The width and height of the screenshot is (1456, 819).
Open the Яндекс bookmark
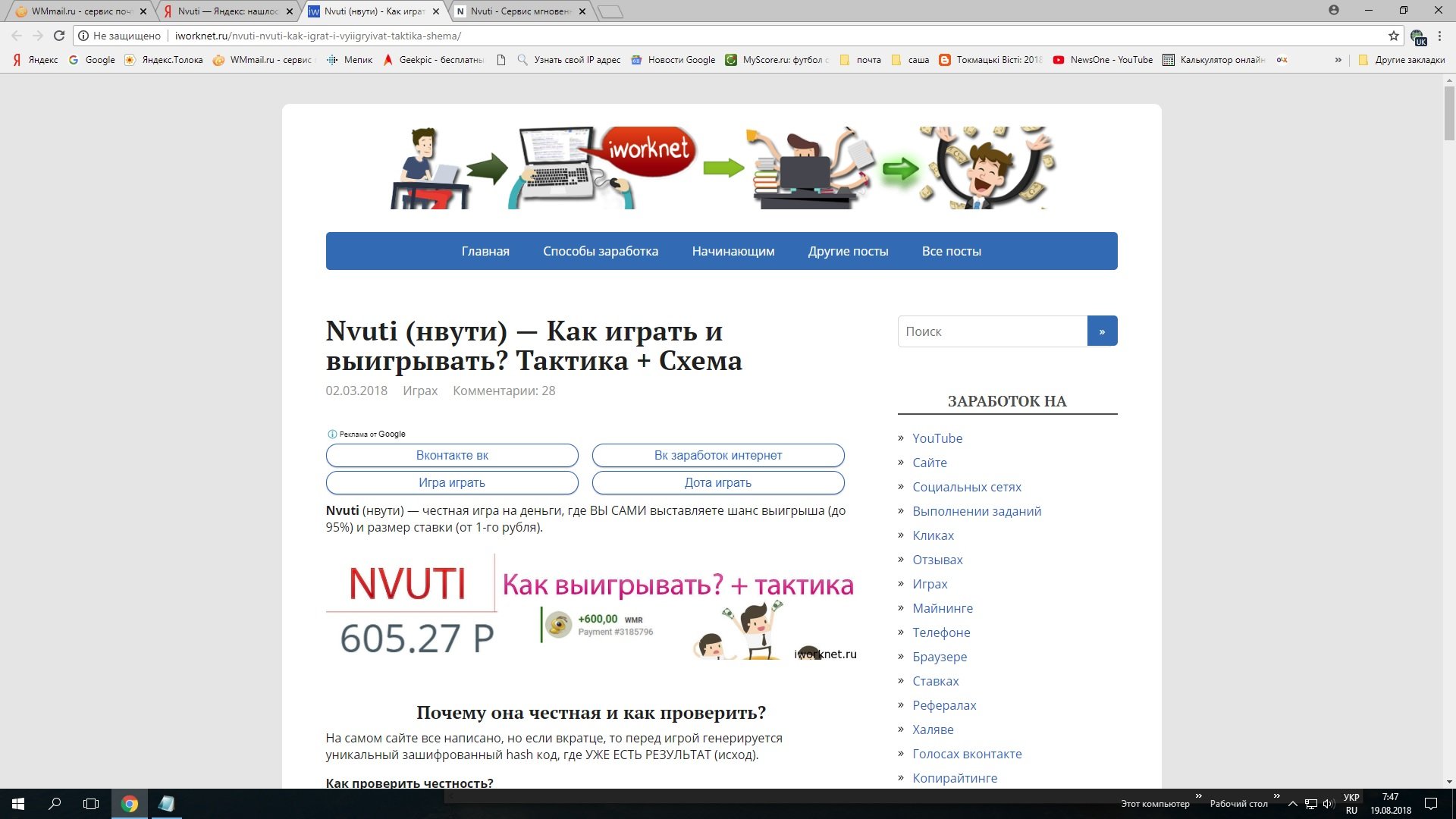pyautogui.click(x=36, y=60)
